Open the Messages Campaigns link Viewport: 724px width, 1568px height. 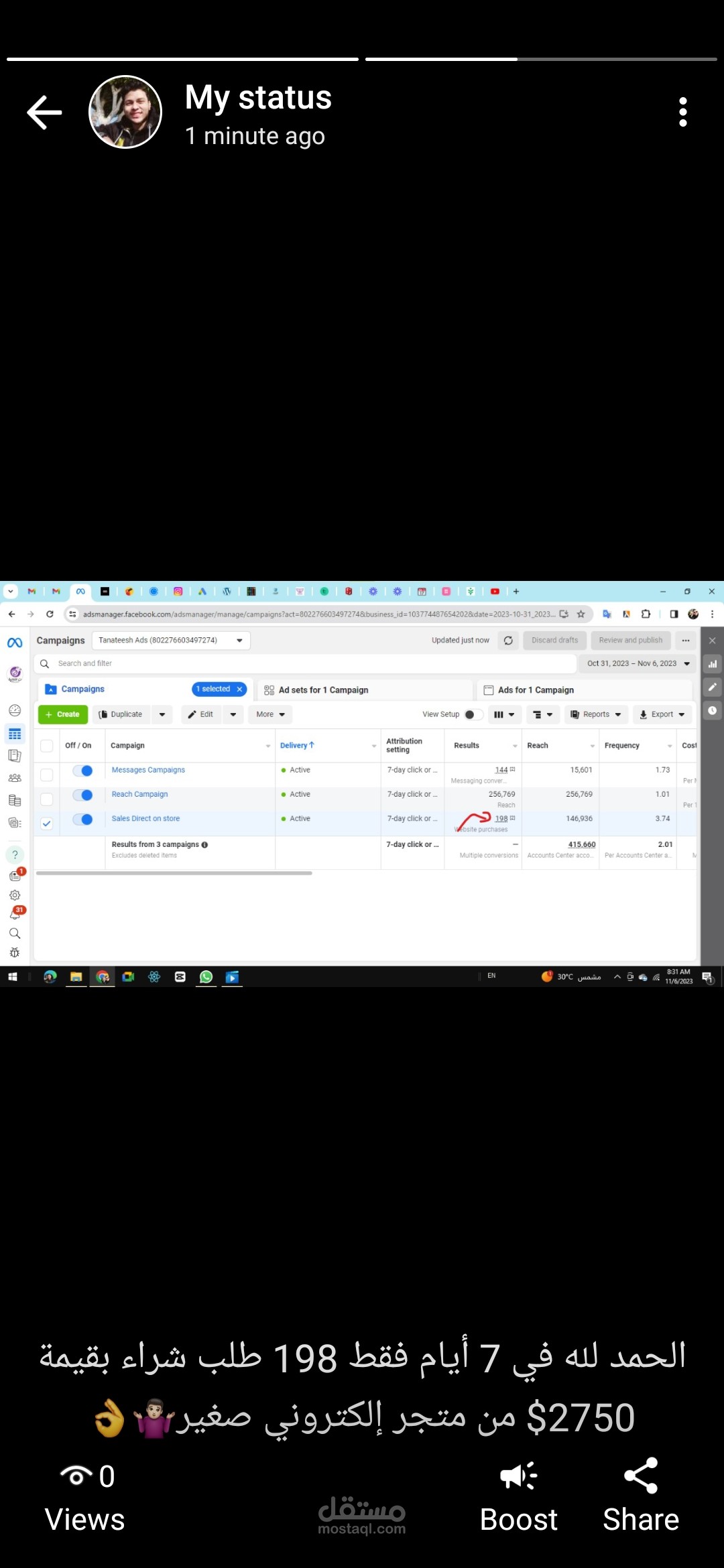[148, 770]
